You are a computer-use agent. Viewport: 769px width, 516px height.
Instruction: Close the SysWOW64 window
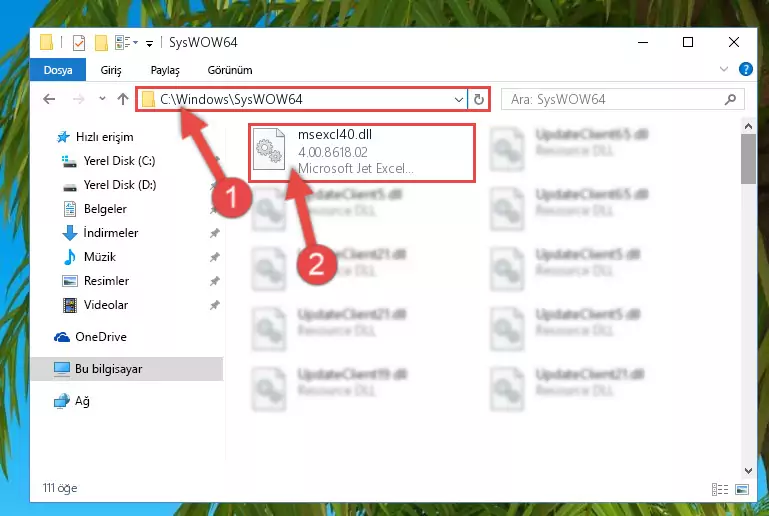734,43
